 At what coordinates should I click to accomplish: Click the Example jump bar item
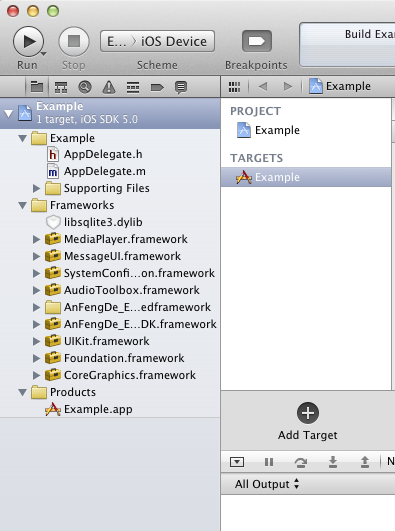tap(340, 86)
